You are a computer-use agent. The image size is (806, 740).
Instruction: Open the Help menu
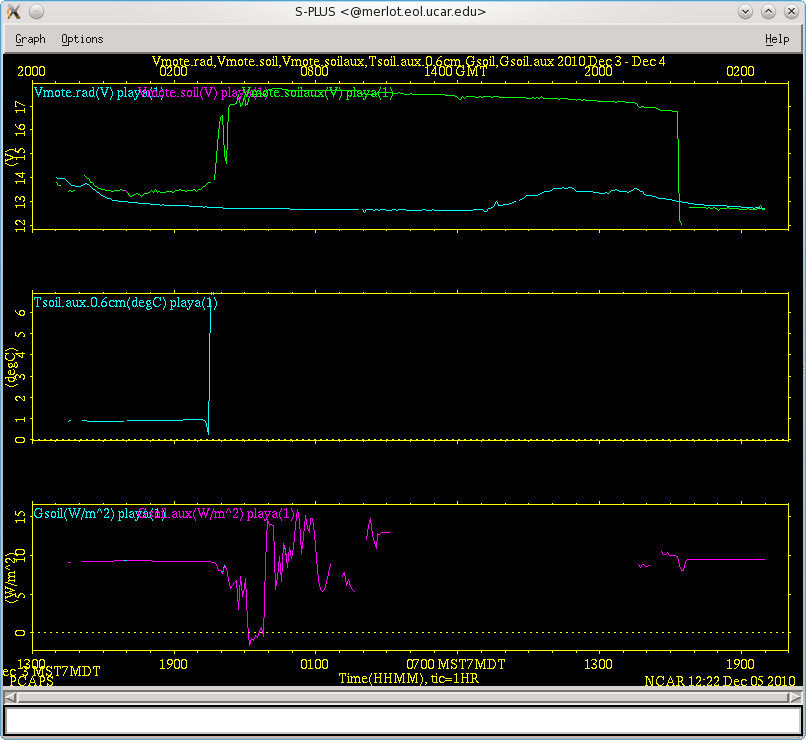coord(776,39)
